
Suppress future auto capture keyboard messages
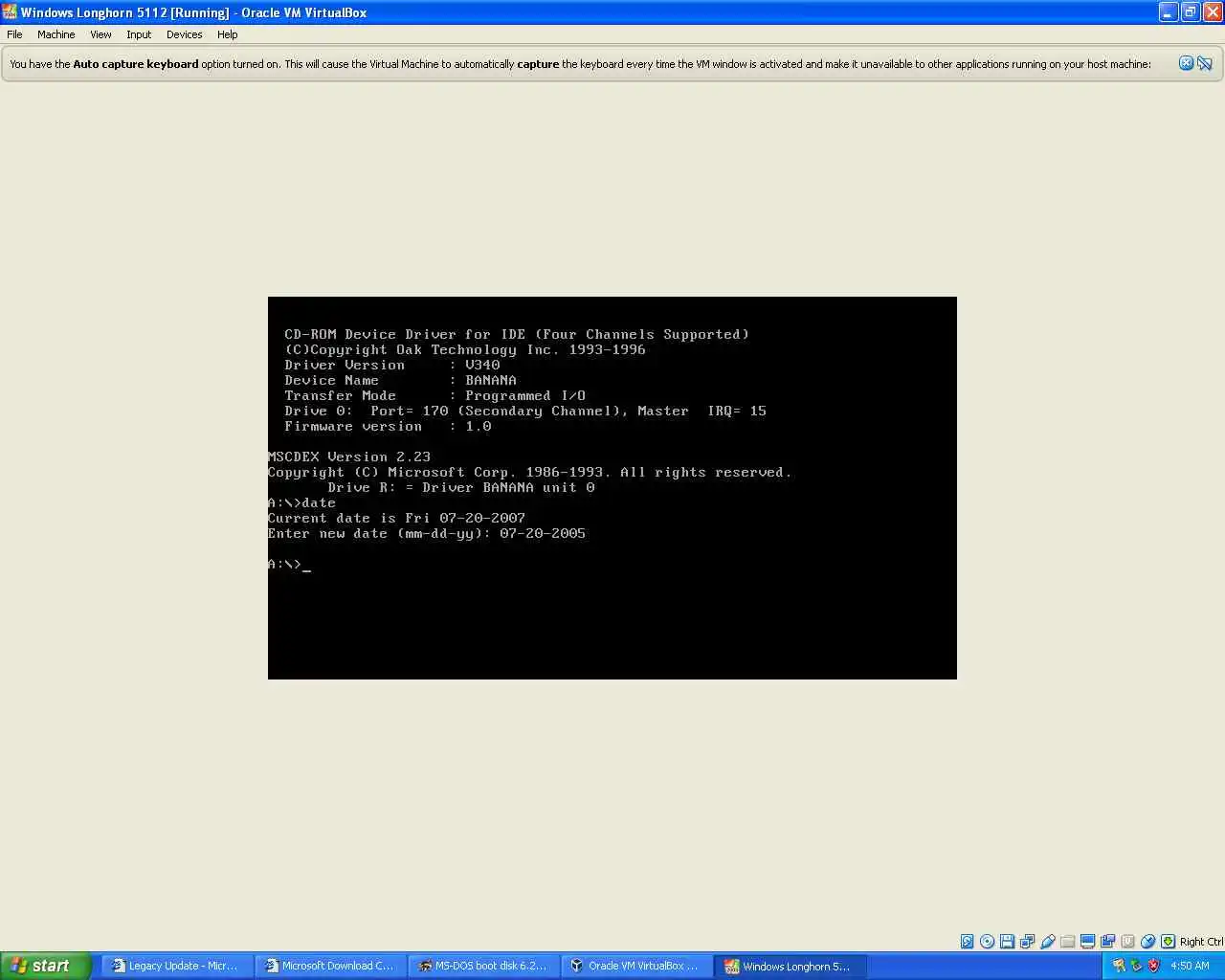pyautogui.click(x=1205, y=63)
